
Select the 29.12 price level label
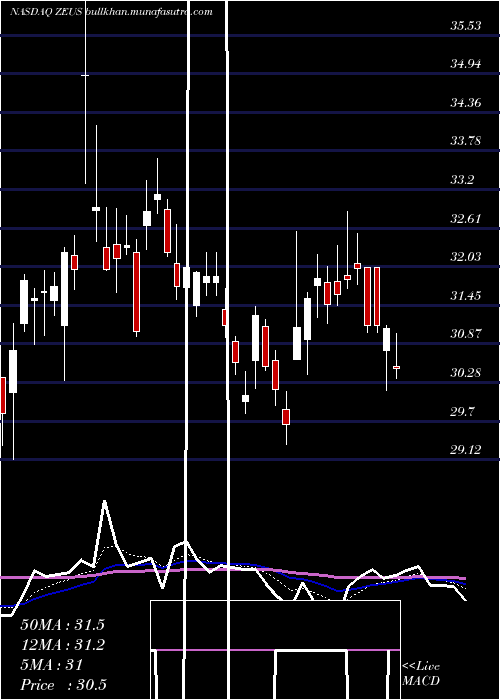466,450
